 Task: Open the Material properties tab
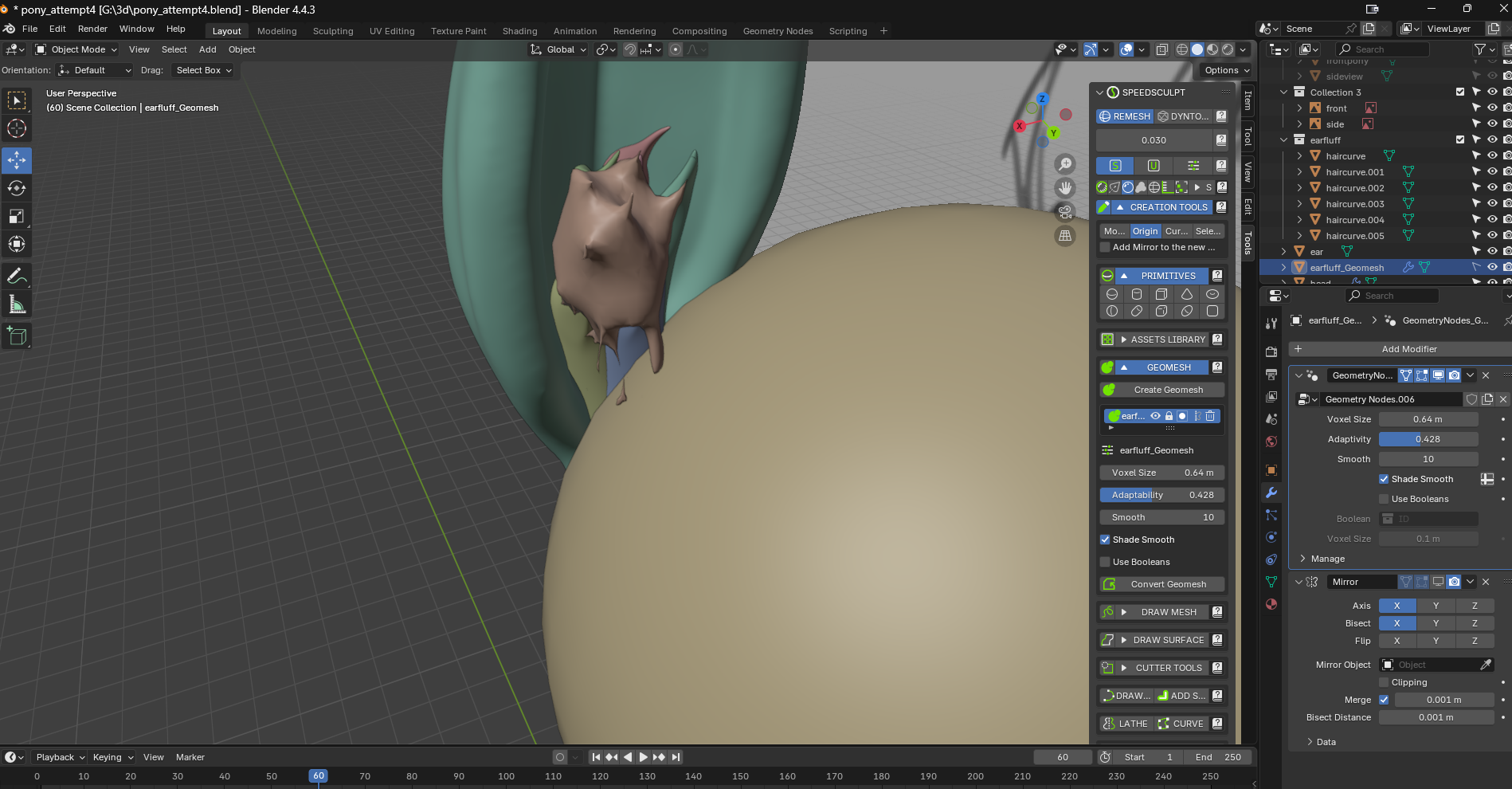point(1271,604)
